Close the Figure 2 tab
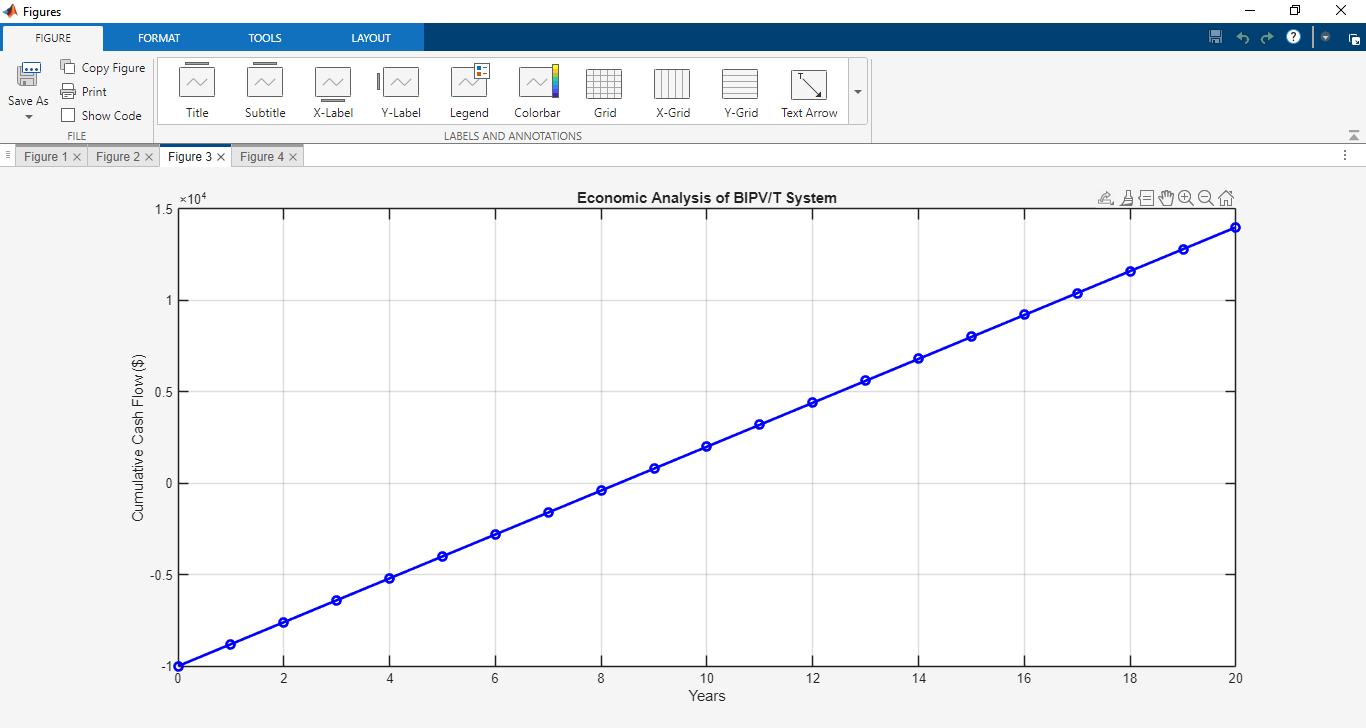This screenshot has width=1366, height=728. click(149, 157)
